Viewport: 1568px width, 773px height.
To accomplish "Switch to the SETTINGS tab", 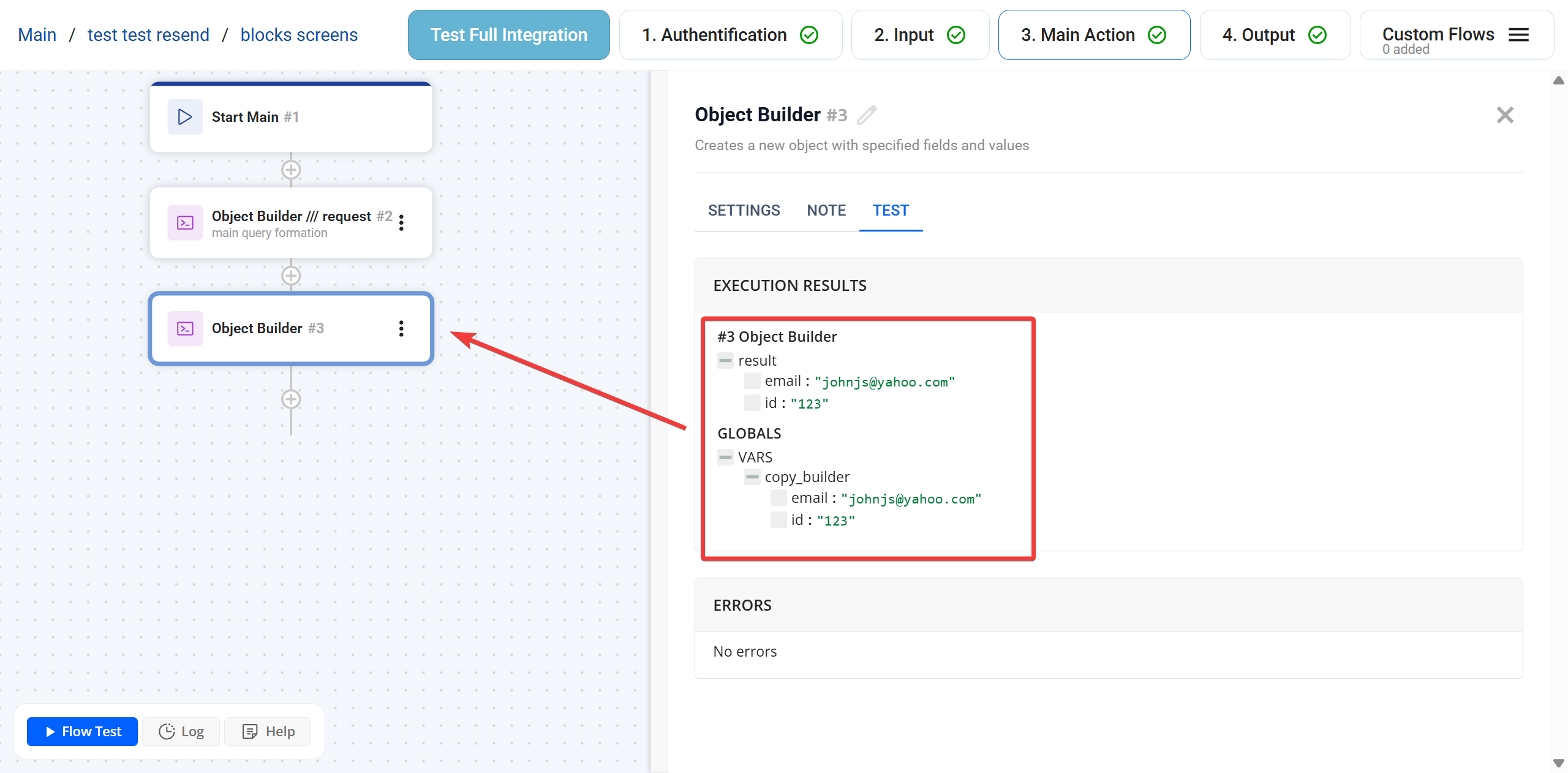I will (x=744, y=210).
